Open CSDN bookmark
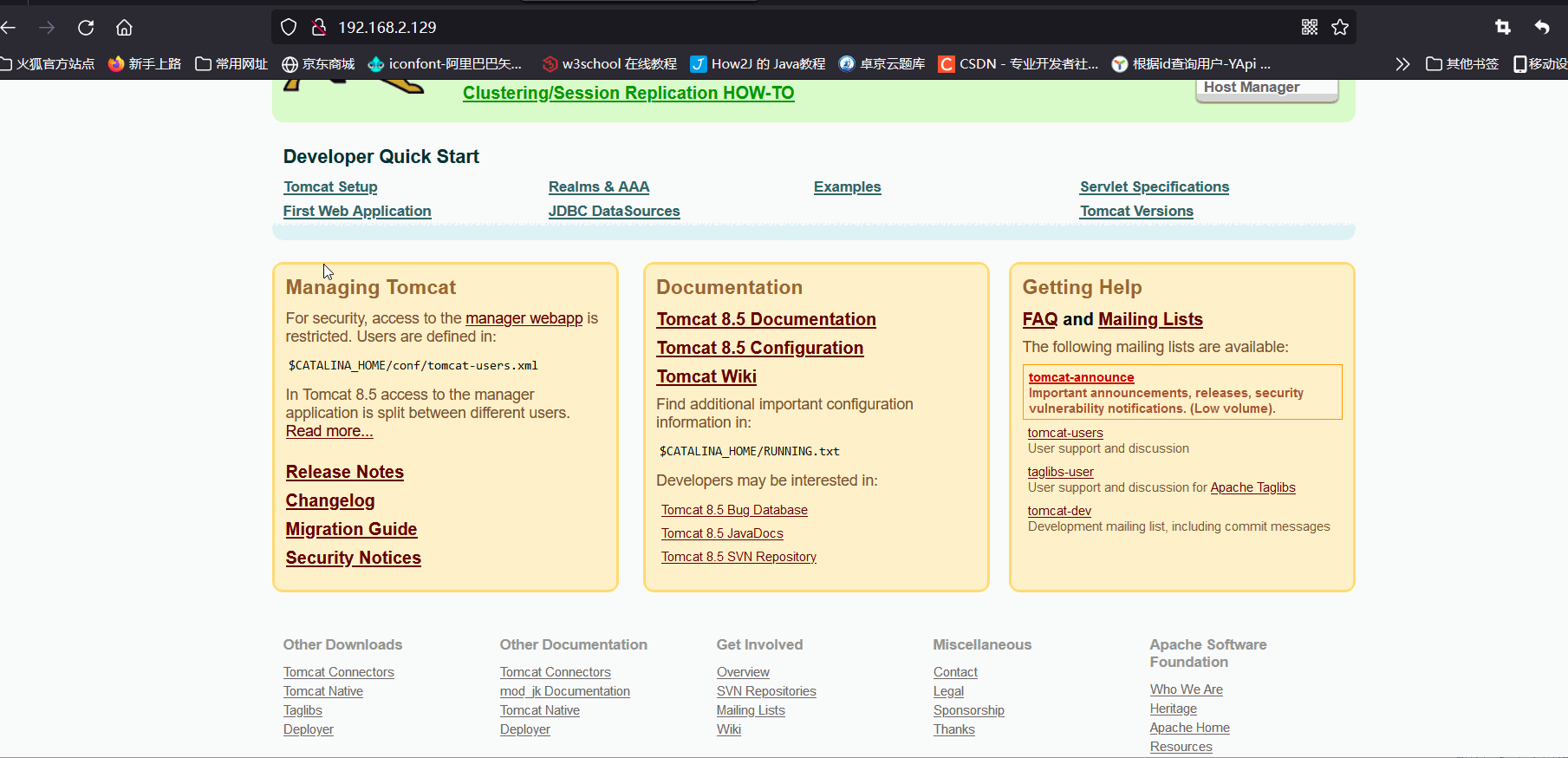The height and width of the screenshot is (758, 1568). pyautogui.click(x=1018, y=64)
